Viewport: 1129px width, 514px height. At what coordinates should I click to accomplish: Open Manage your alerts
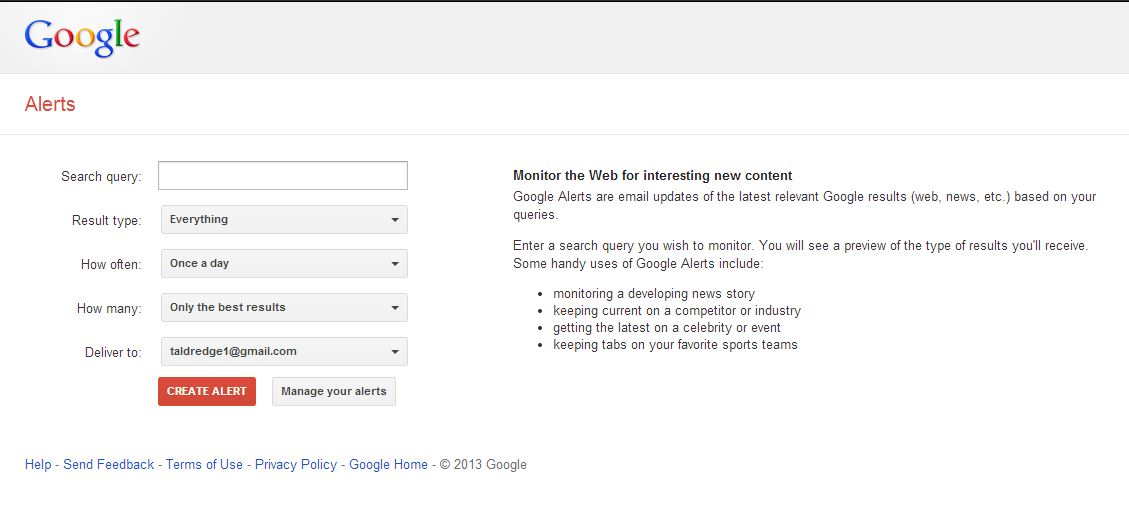pyautogui.click(x=333, y=392)
